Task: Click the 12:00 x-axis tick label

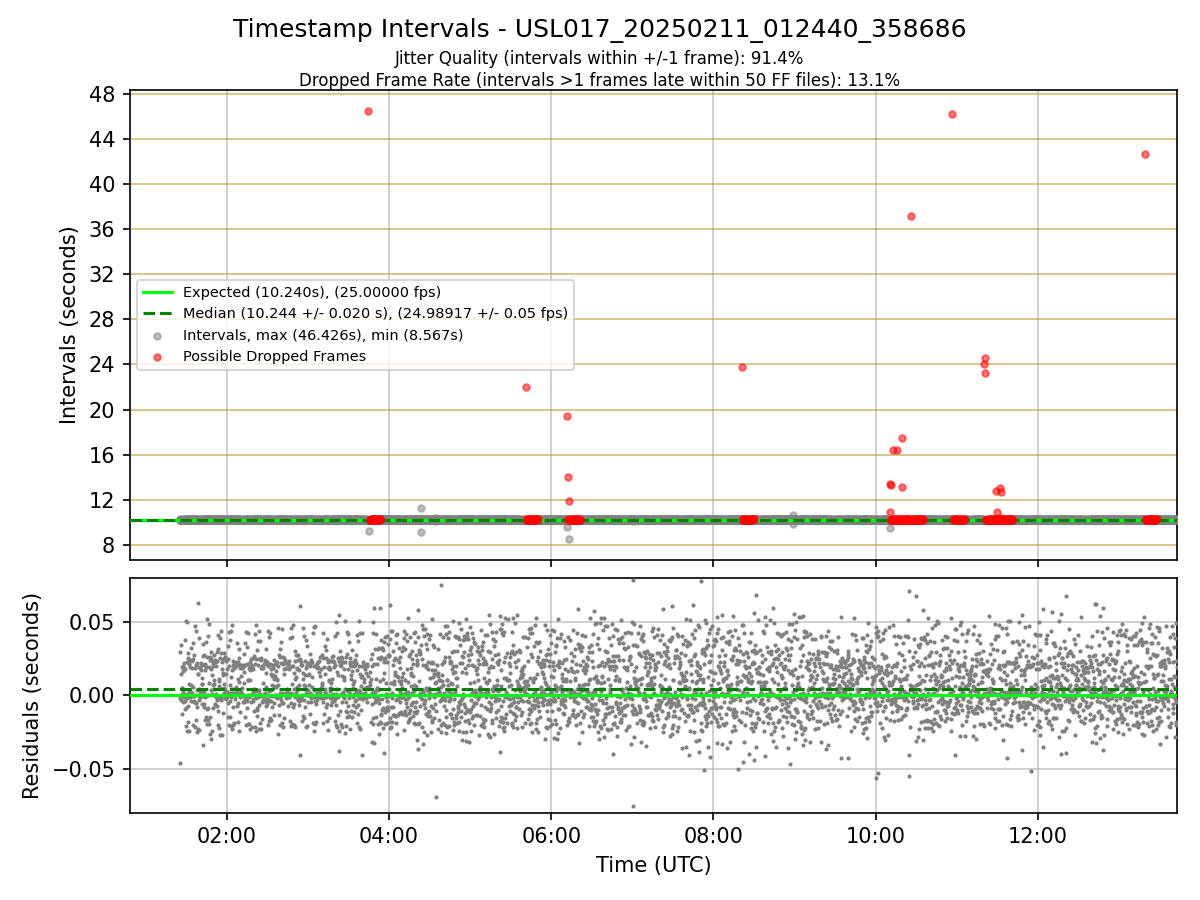Action: point(1038,836)
